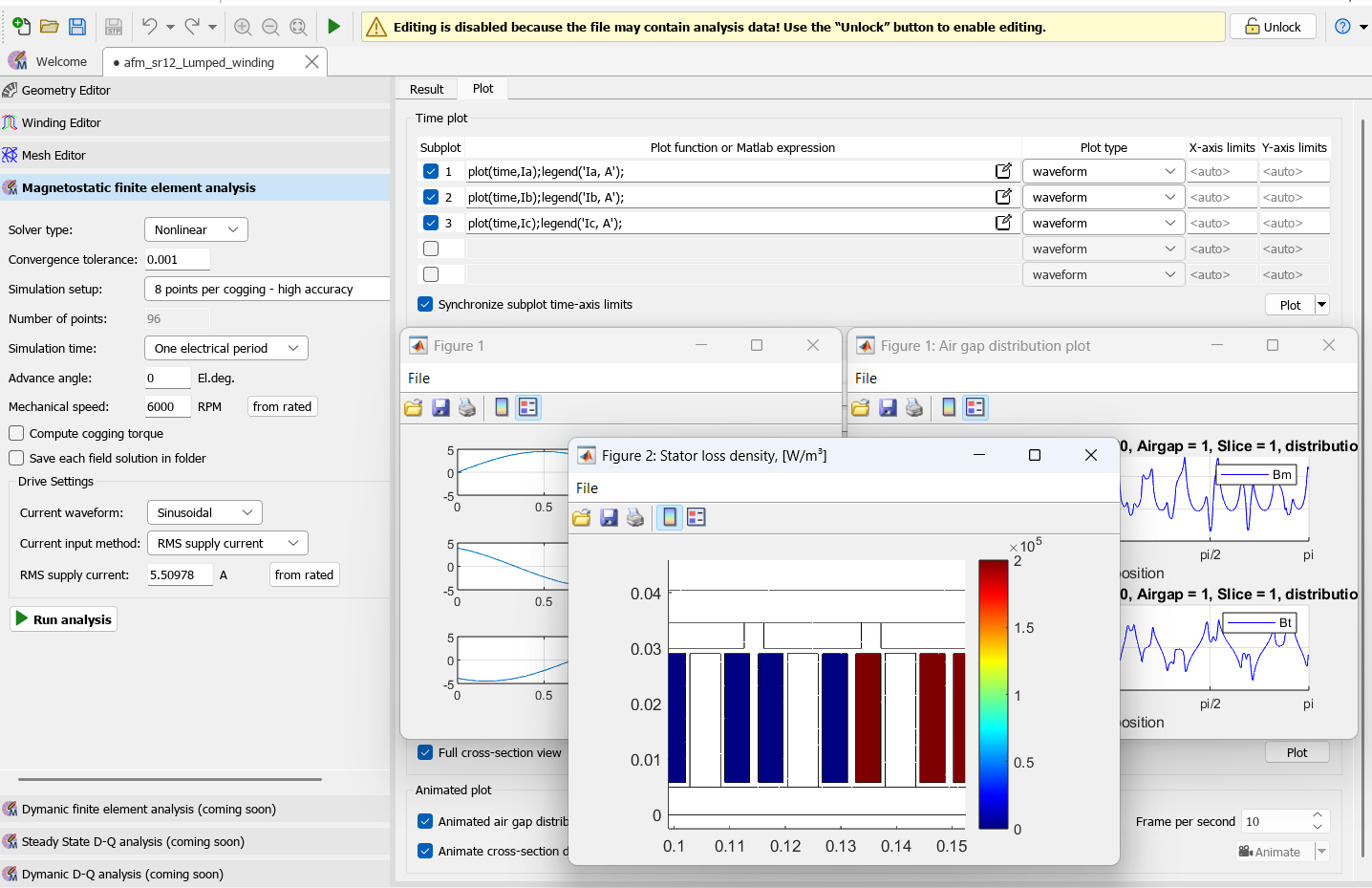The image size is (1372, 888).
Task: Open the Winding Editor panel
Action: tap(61, 122)
